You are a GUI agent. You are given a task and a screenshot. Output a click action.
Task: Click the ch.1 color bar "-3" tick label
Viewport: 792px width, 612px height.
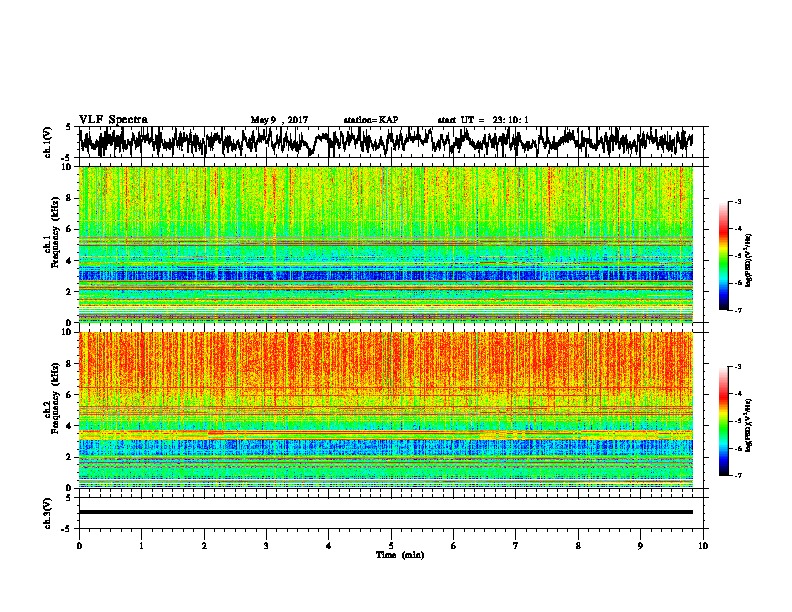738,201
